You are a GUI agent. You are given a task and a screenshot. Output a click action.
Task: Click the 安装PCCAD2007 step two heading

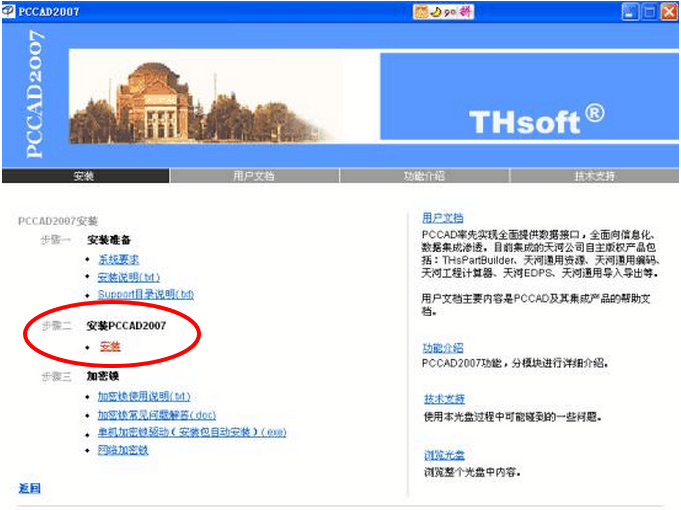coord(126,326)
